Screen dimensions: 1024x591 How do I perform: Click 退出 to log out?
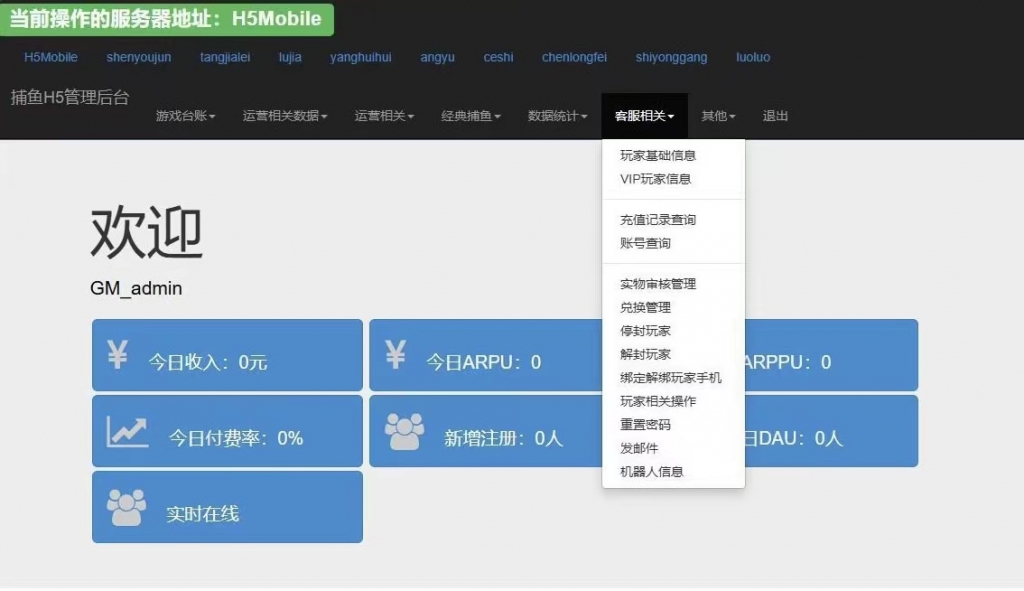(775, 116)
